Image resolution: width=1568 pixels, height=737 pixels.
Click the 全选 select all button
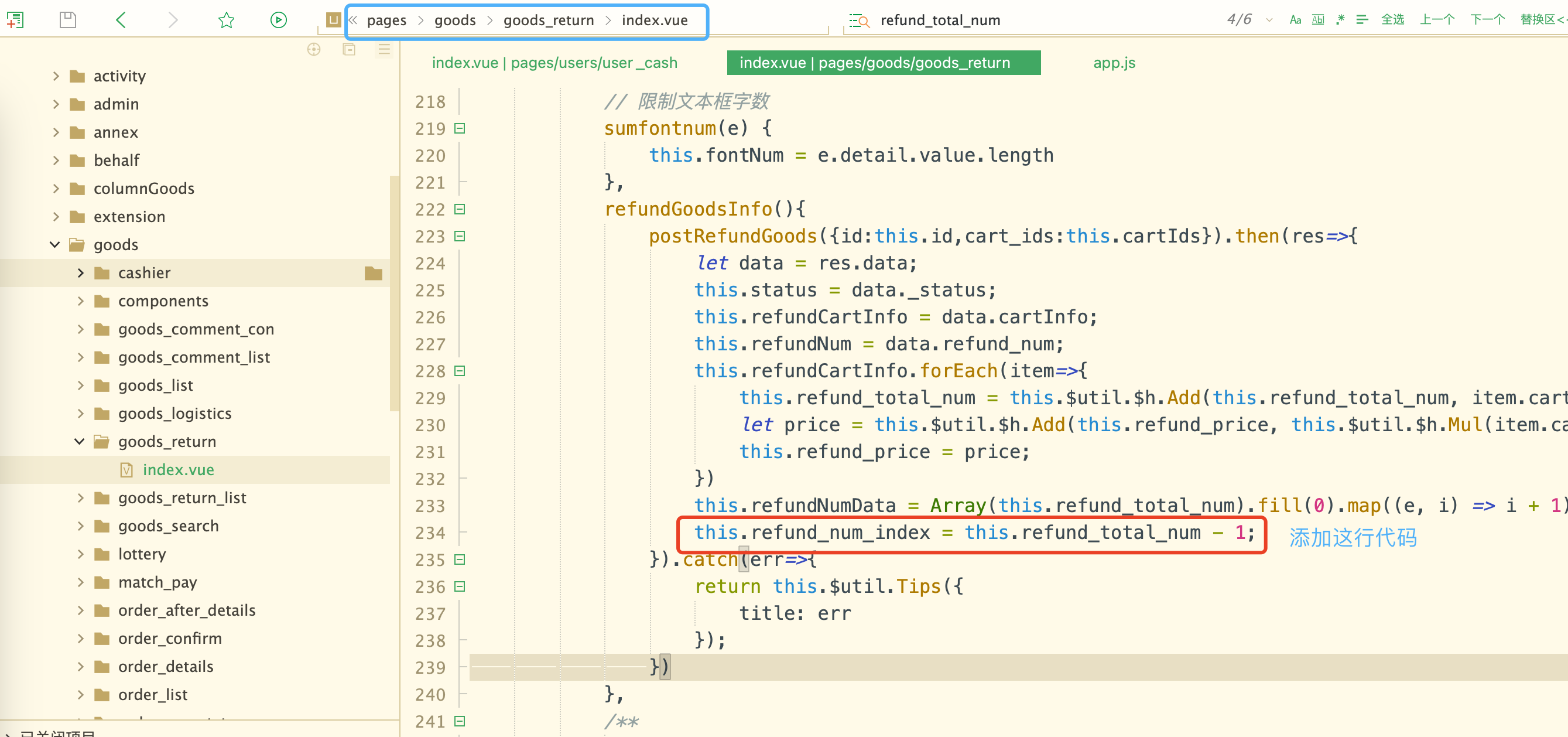tap(1392, 20)
